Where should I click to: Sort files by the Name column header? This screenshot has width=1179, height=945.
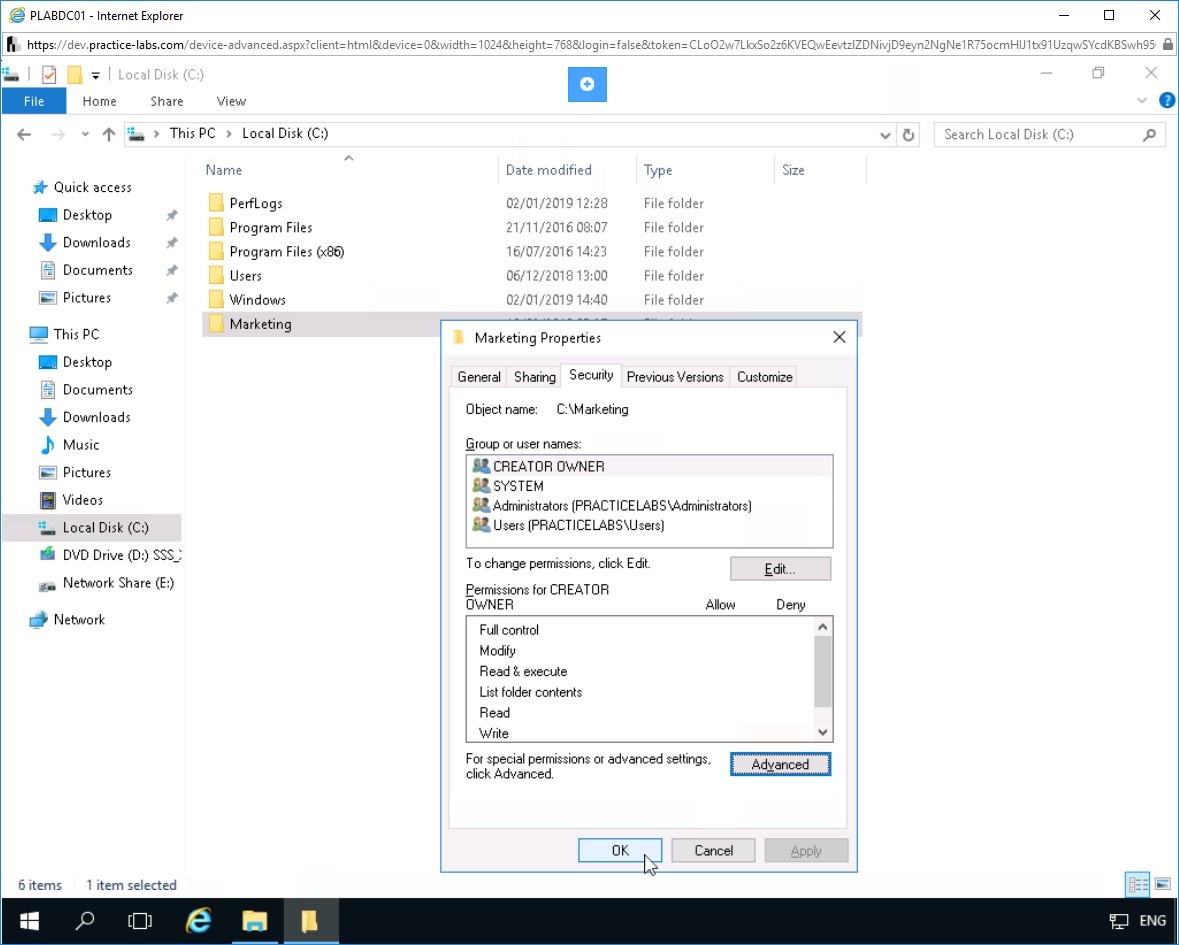224,170
